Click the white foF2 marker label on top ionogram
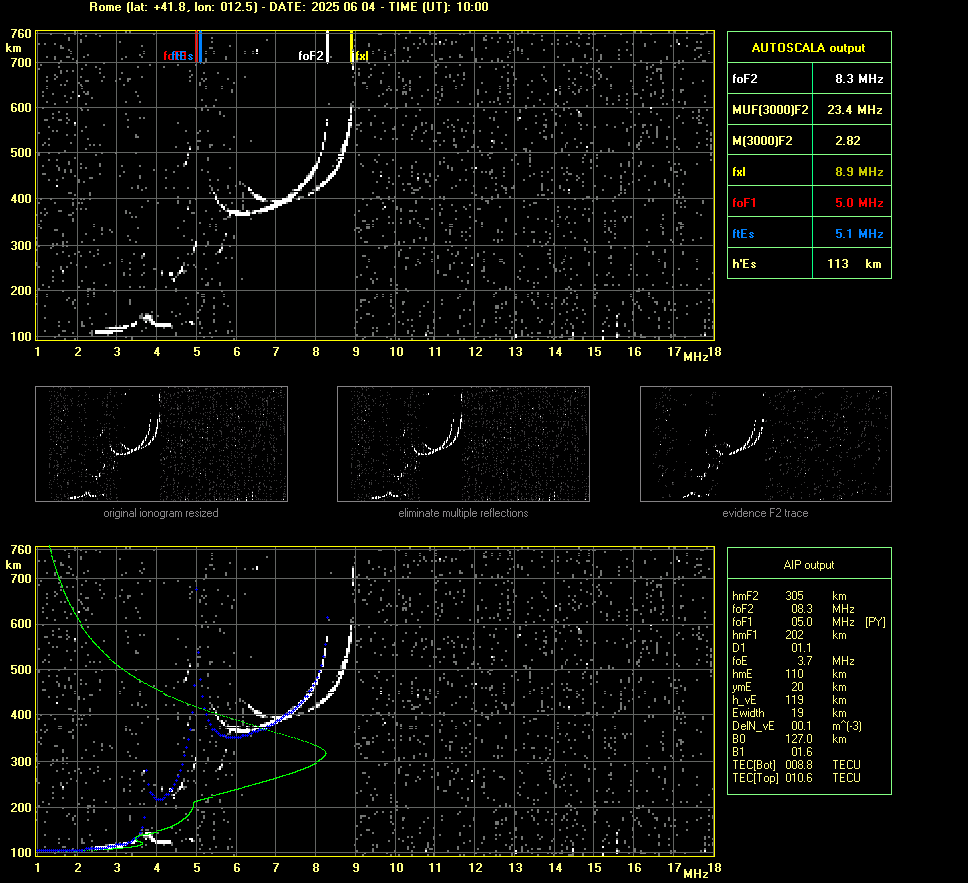This screenshot has width=968, height=883. click(311, 56)
